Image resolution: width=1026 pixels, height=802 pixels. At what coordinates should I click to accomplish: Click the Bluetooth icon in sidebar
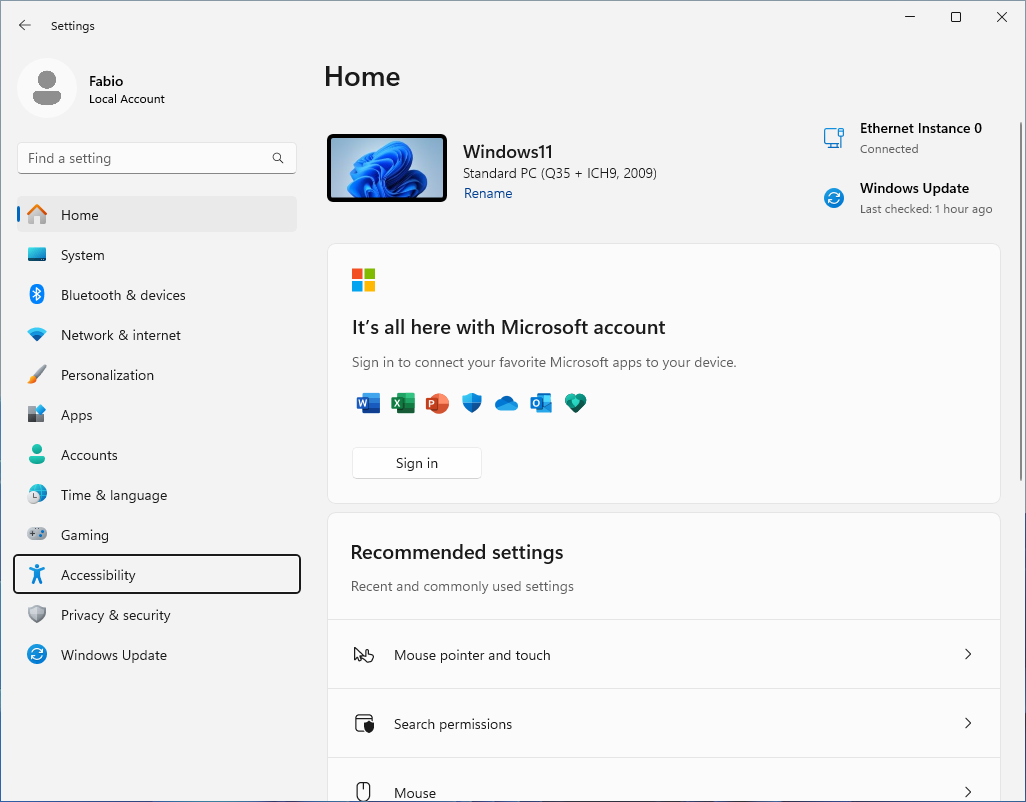click(37, 294)
